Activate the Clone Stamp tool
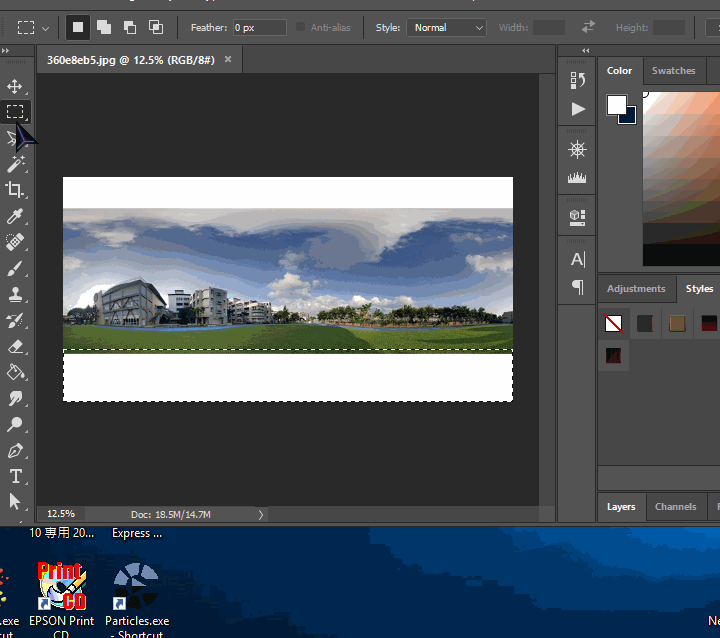This screenshot has width=720, height=638. 15,294
